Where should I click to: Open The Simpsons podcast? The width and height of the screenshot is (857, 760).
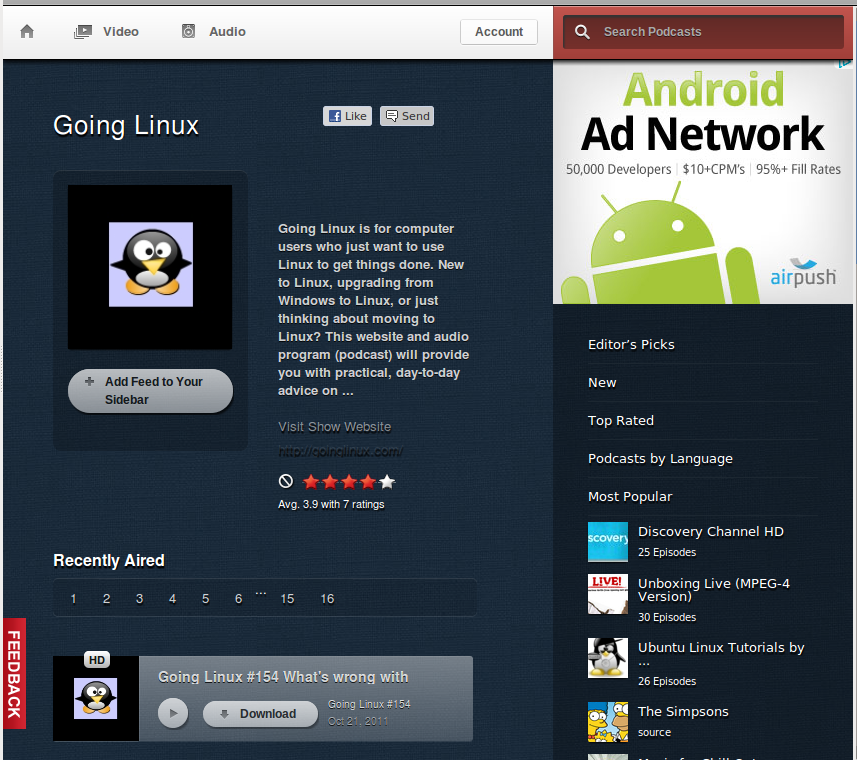pyautogui.click(x=683, y=711)
